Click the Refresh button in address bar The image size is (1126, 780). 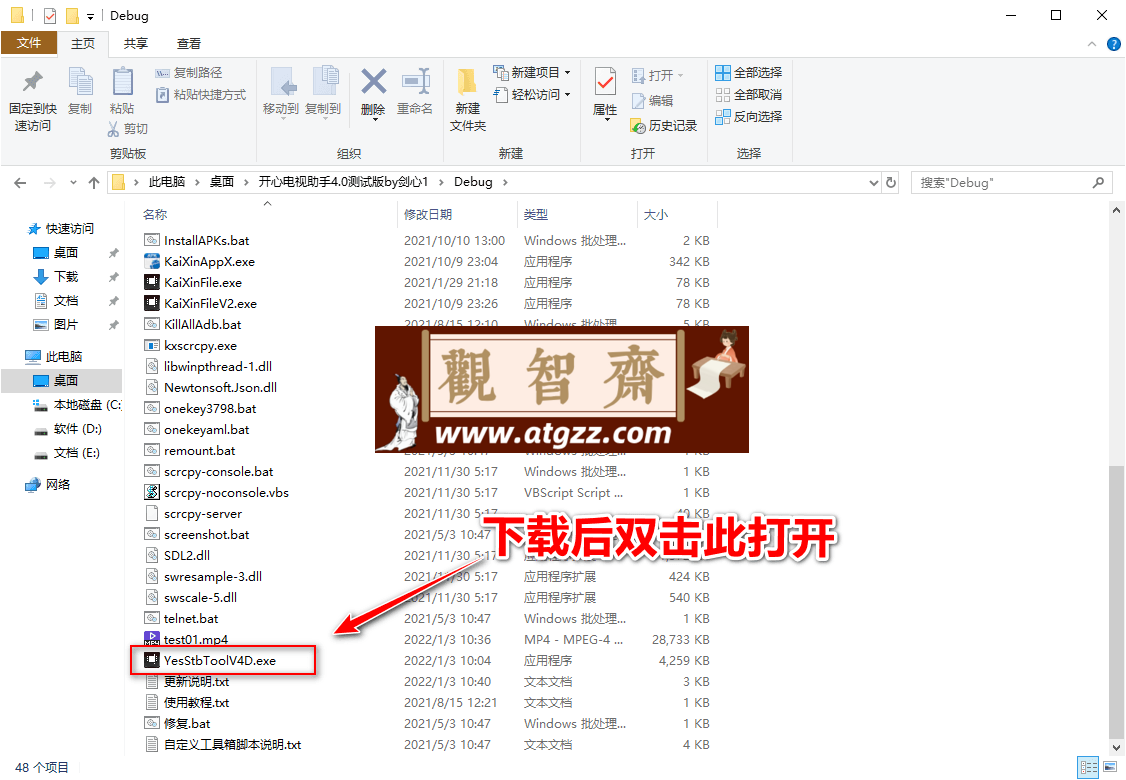pos(891,182)
